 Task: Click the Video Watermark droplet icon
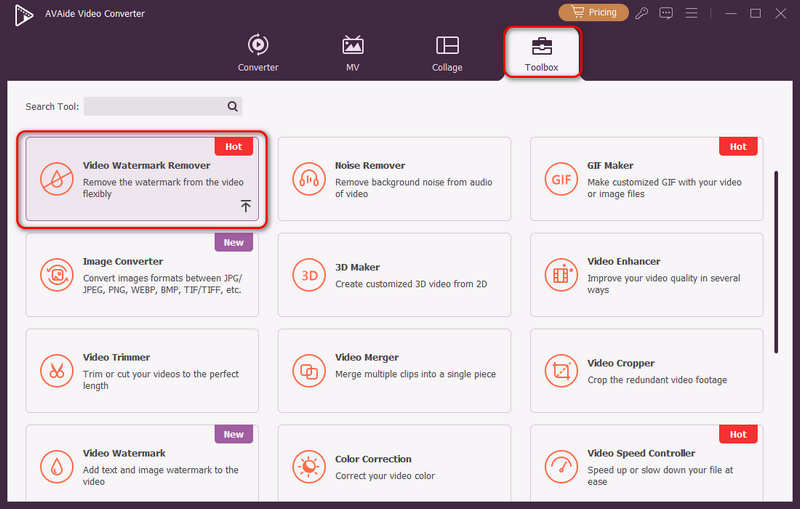[x=57, y=467]
